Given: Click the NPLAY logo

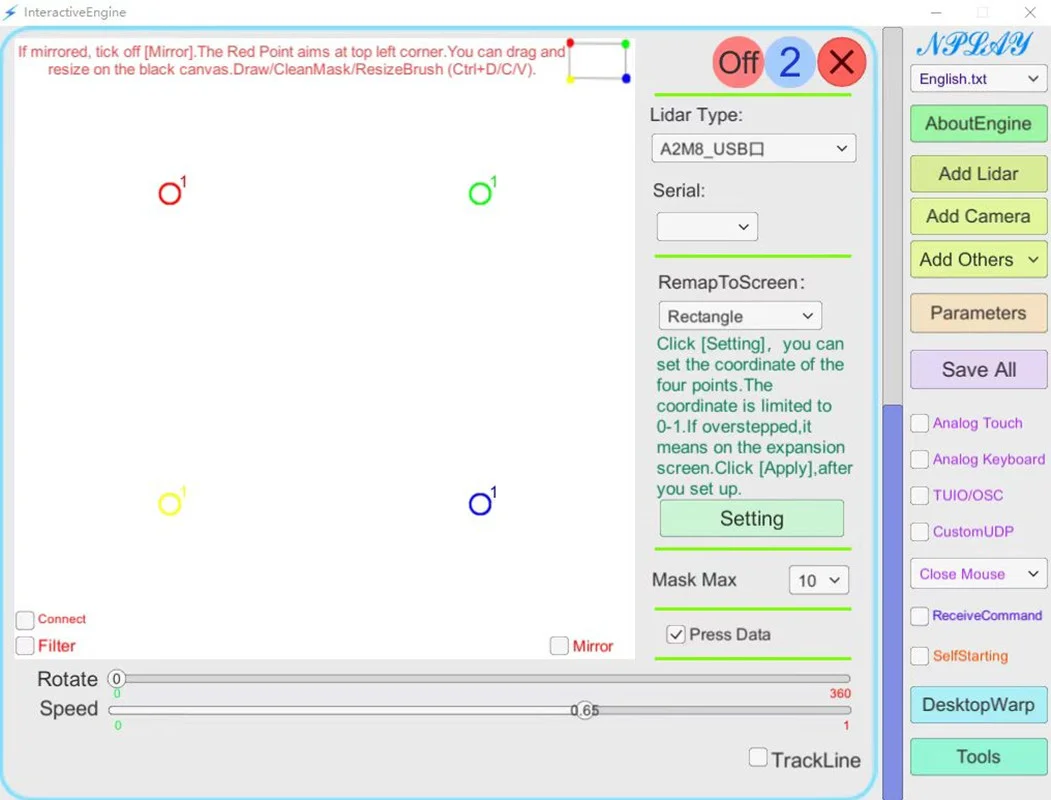Looking at the screenshot, I should click(974, 44).
